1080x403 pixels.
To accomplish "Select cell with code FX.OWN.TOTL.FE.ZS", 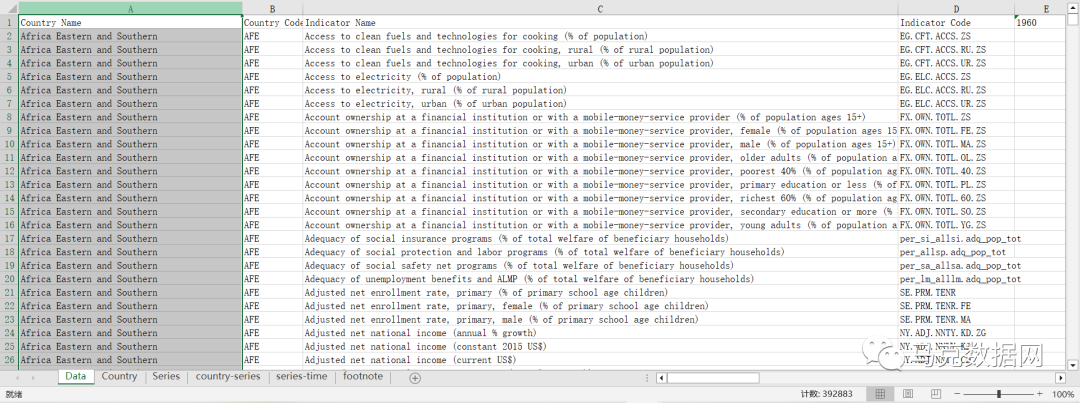I will (956, 130).
